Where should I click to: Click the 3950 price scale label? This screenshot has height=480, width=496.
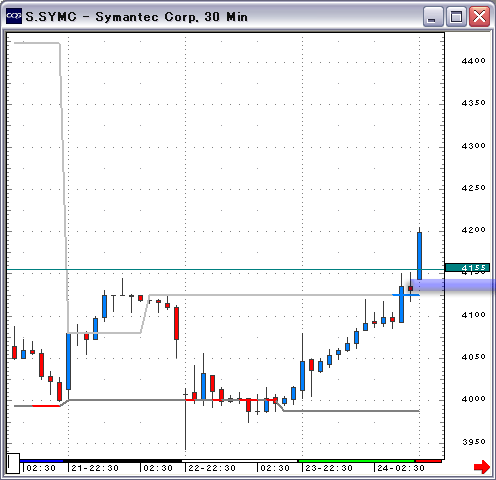click(473, 442)
